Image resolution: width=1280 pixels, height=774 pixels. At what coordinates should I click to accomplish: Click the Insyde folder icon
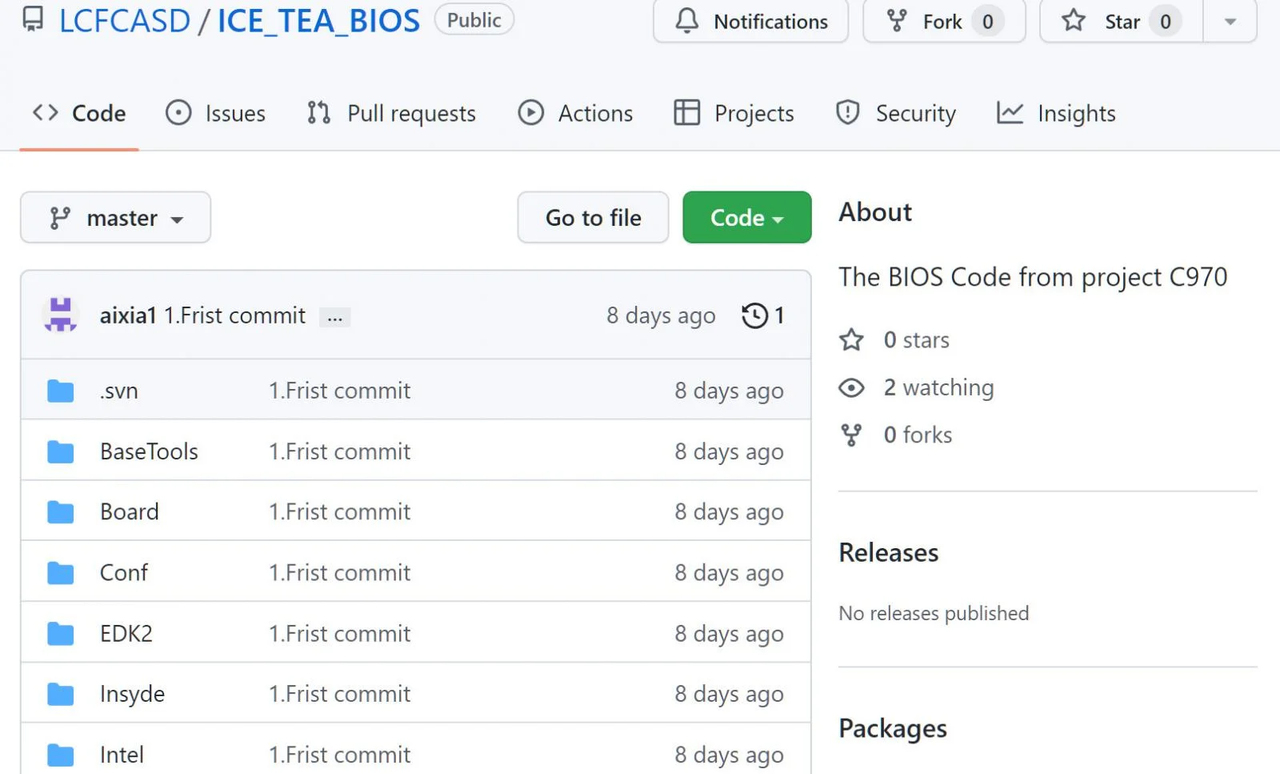pyautogui.click(x=61, y=694)
